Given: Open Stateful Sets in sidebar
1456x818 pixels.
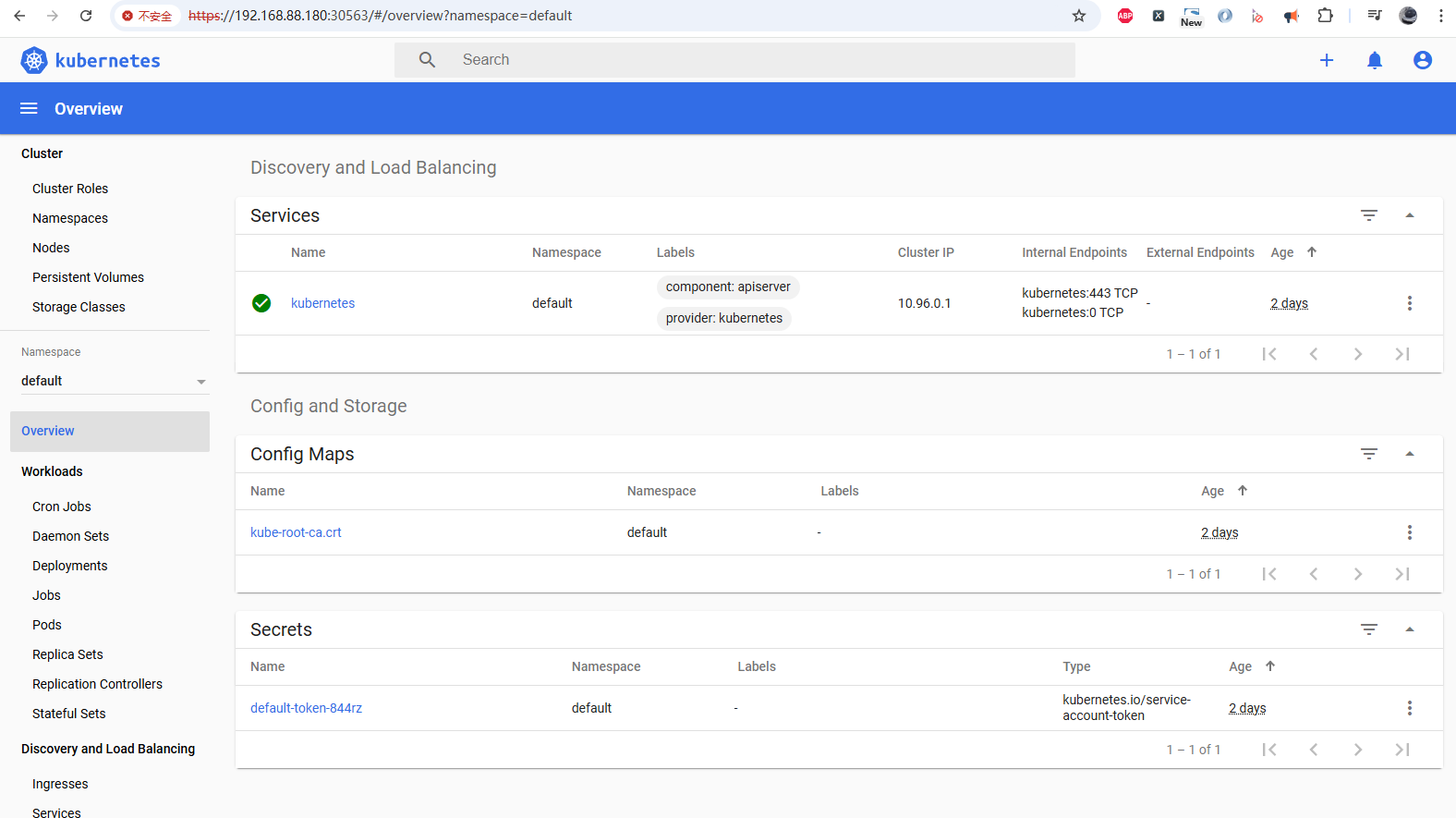Looking at the screenshot, I should (x=68, y=714).
